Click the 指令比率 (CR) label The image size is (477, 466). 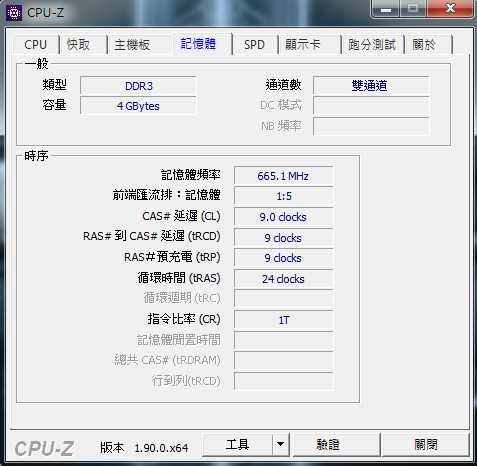pos(184,319)
